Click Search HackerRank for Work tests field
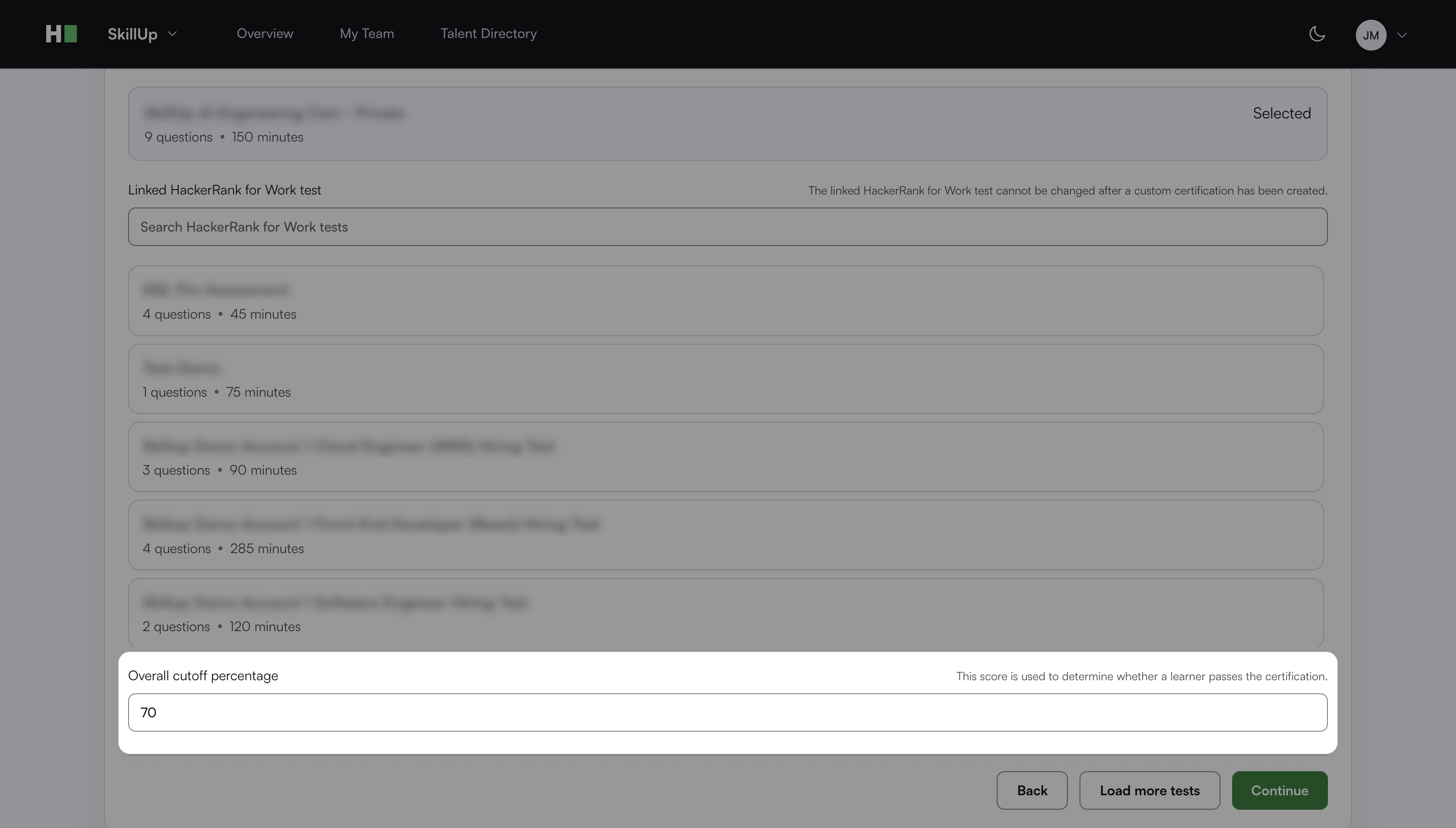This screenshot has height=828, width=1456. (x=727, y=227)
